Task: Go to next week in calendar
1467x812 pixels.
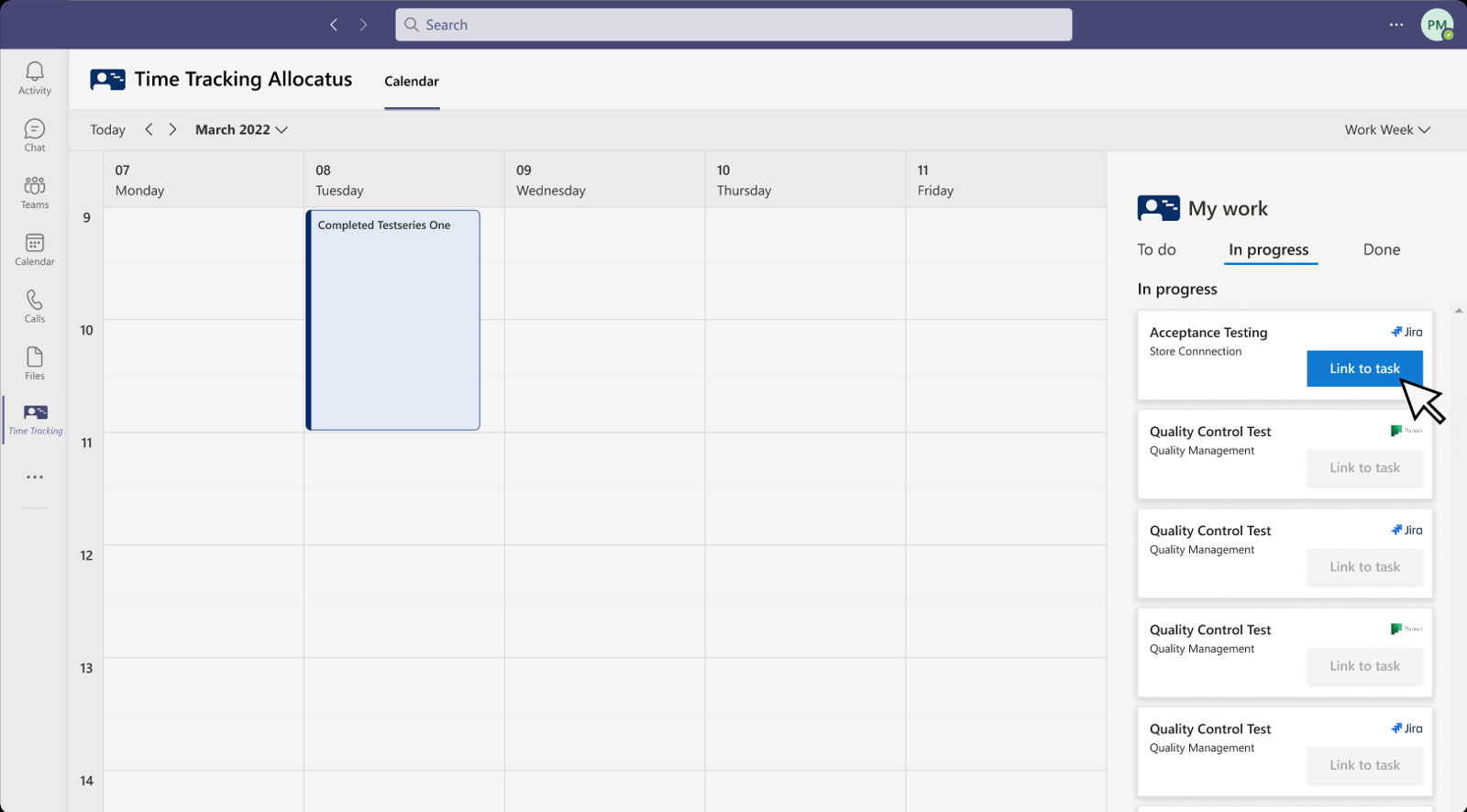Action: coord(172,129)
